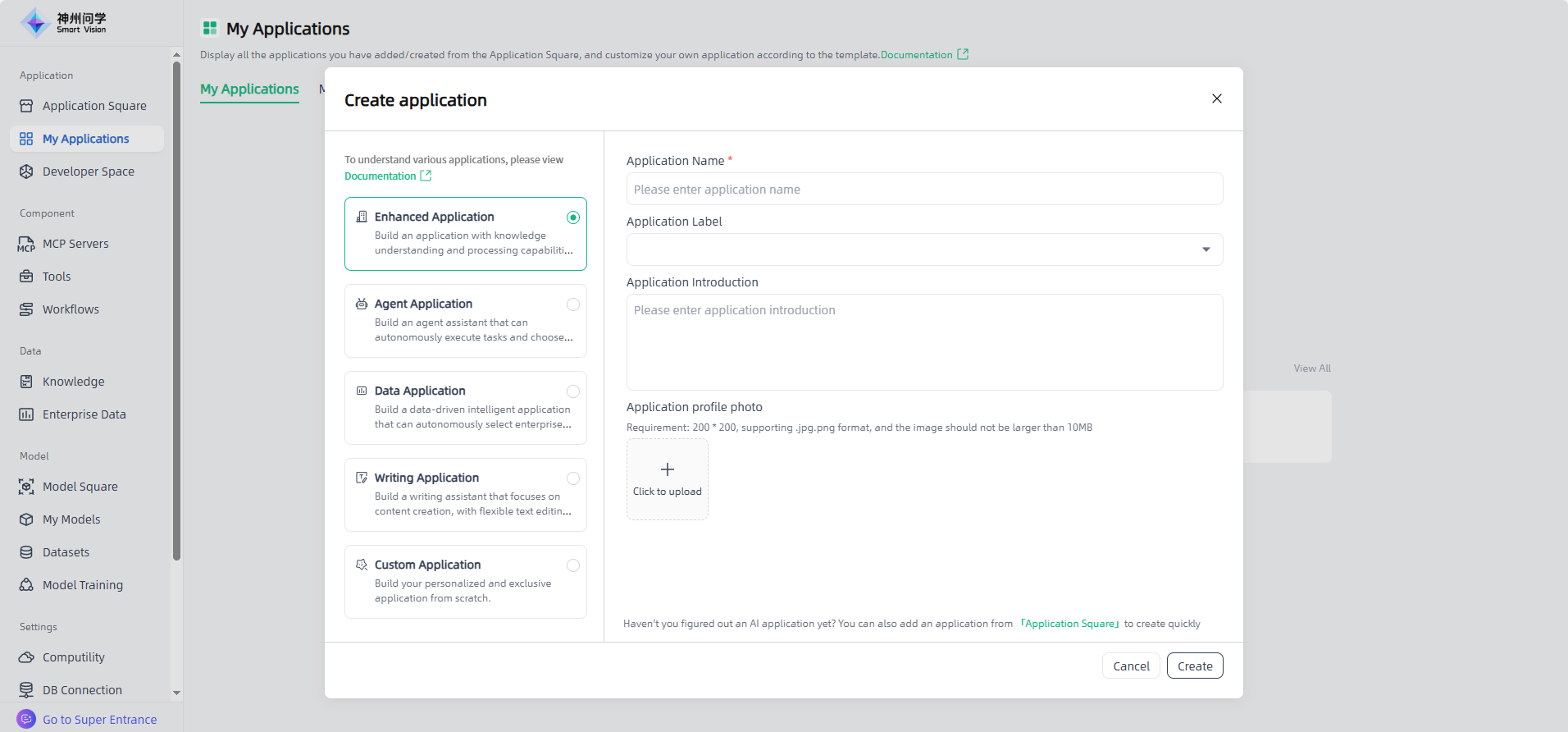Click the MCP Servers sidebar icon
This screenshot has height=732, width=1568.
26,244
